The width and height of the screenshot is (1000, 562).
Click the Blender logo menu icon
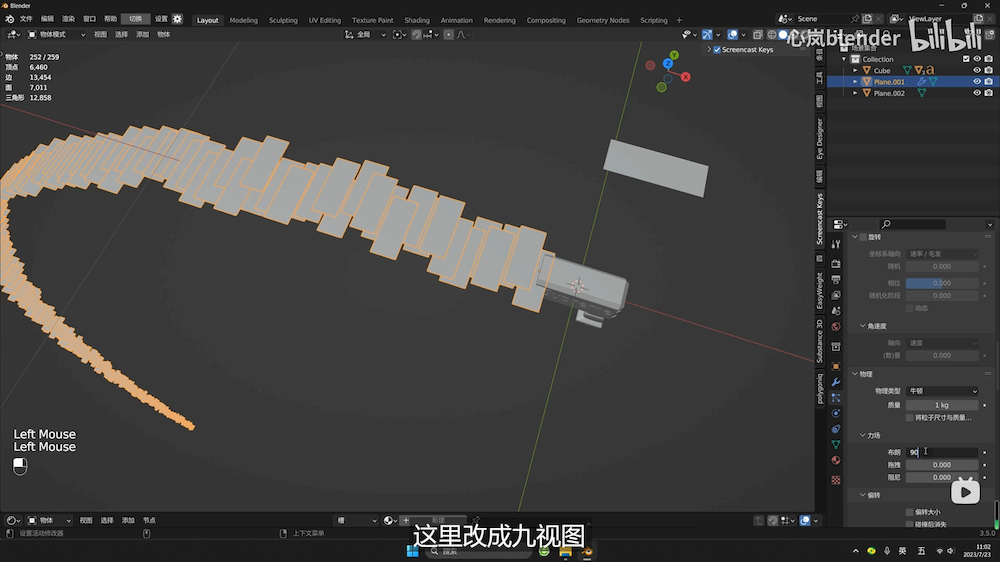point(10,19)
